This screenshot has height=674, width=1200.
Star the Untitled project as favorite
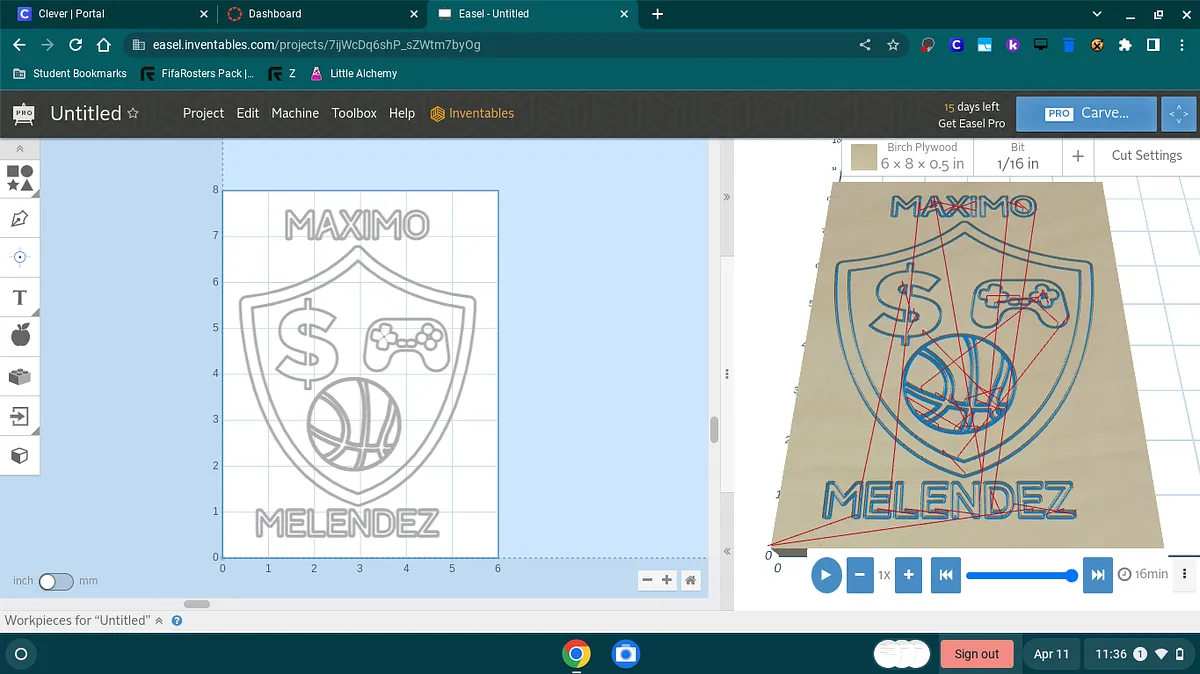coord(133,113)
